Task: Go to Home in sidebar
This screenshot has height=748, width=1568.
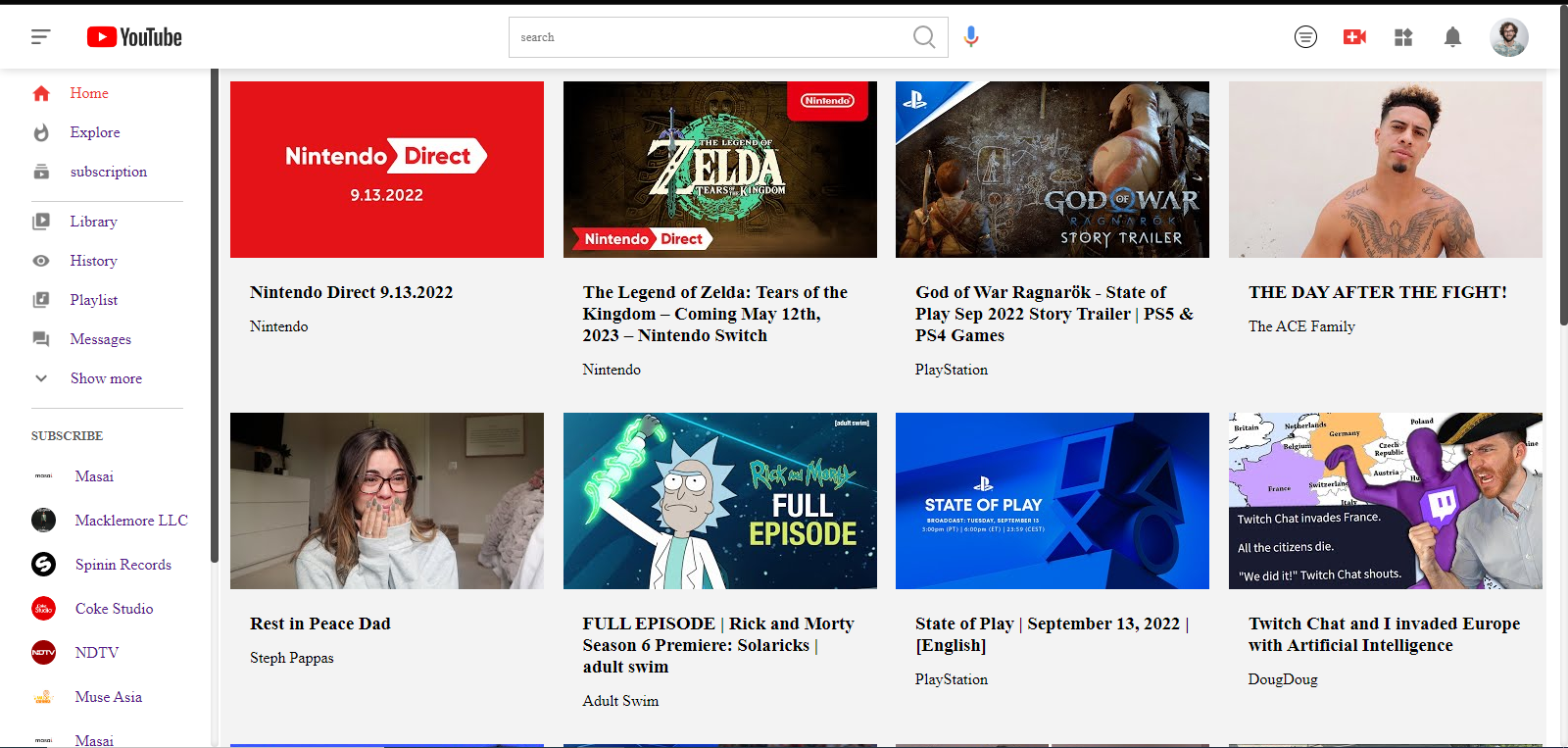Action: point(89,93)
